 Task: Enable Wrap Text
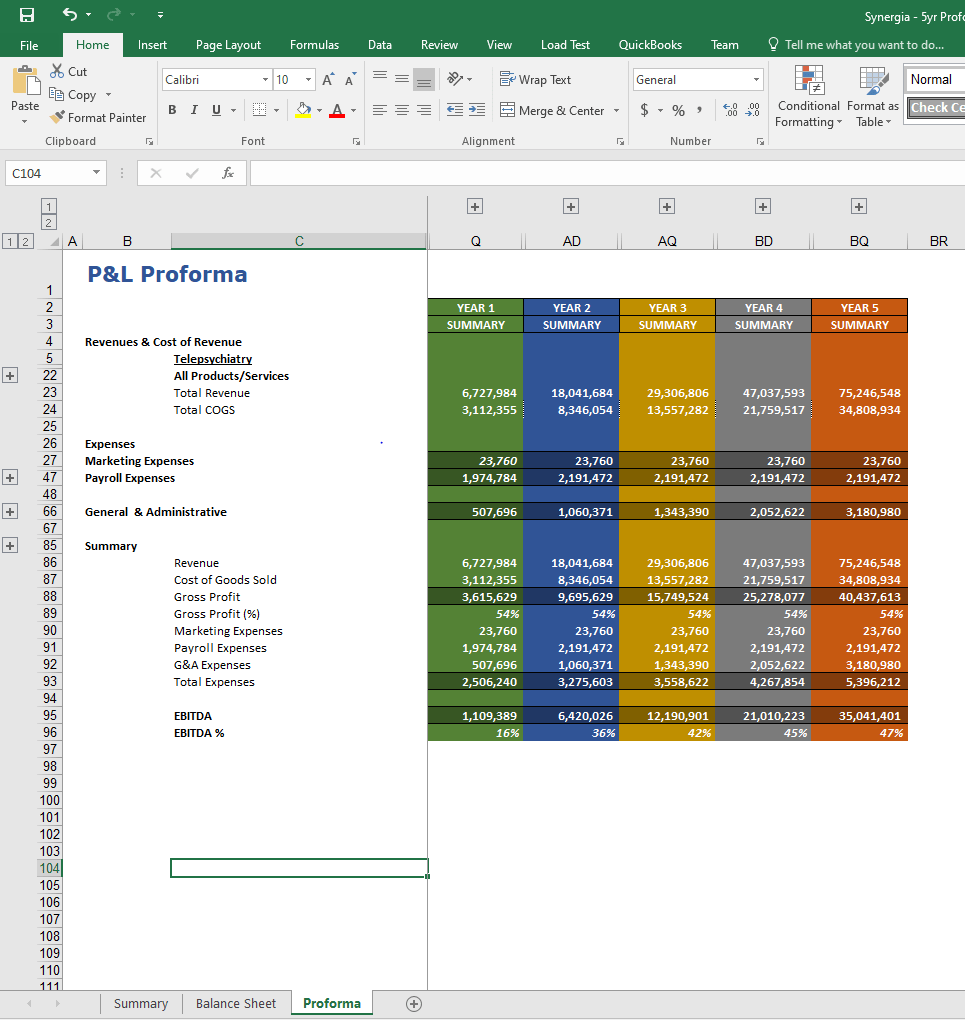[536, 79]
